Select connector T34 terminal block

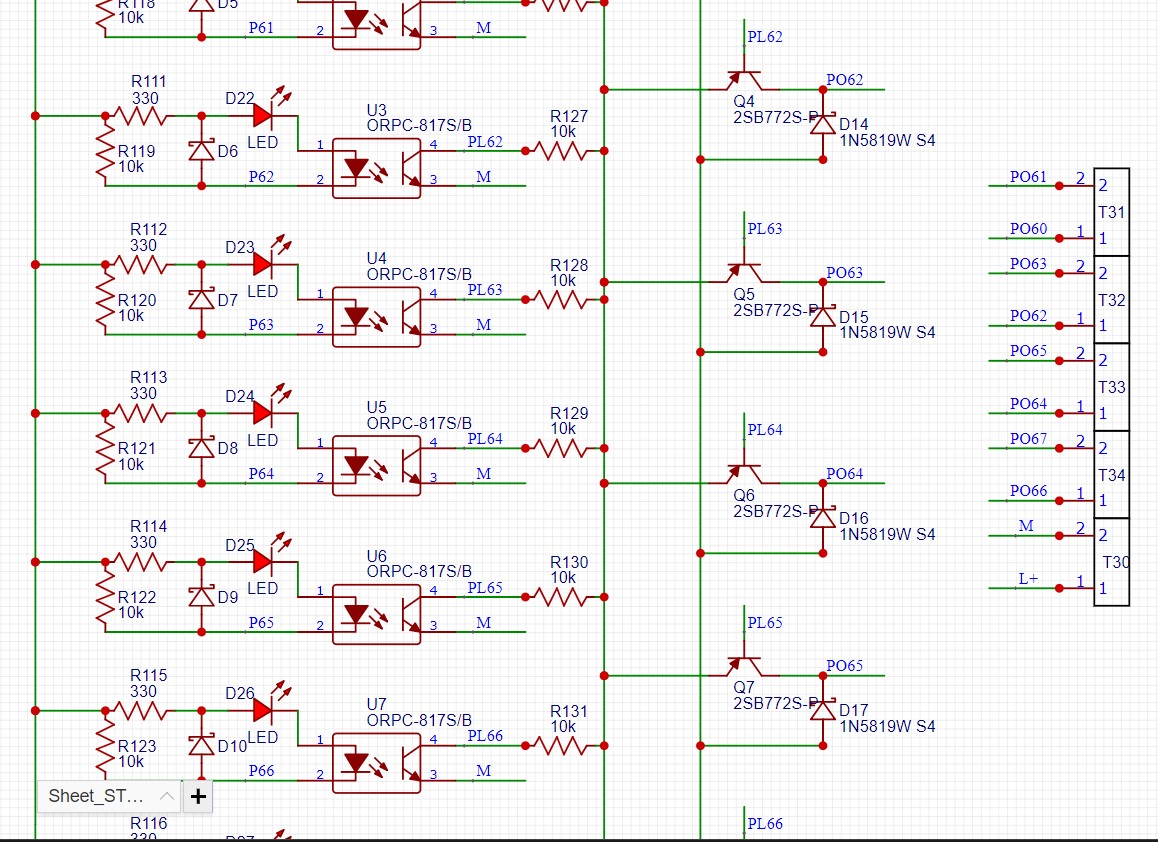[1111, 474]
